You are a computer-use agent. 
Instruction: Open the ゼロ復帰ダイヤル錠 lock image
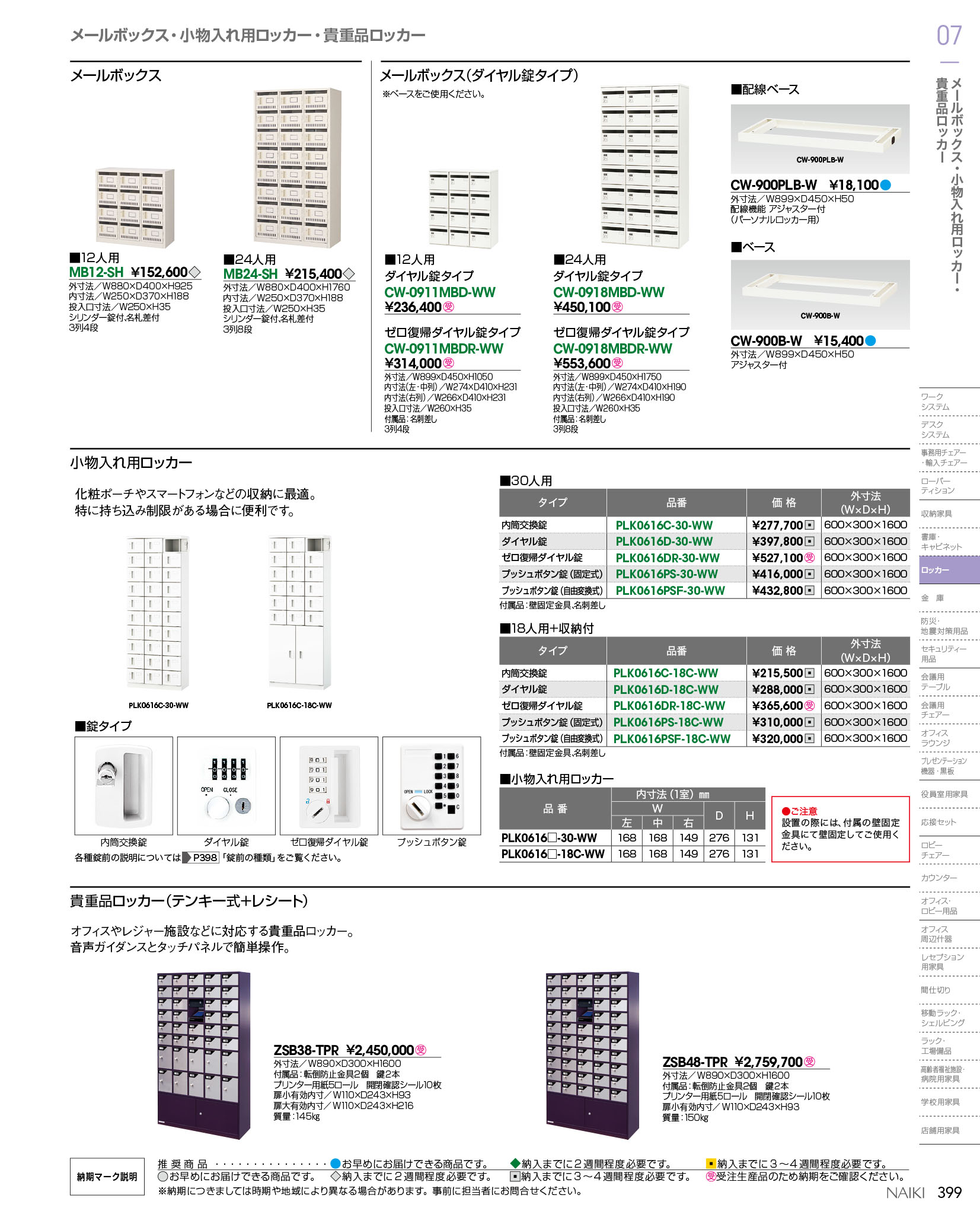(328, 785)
